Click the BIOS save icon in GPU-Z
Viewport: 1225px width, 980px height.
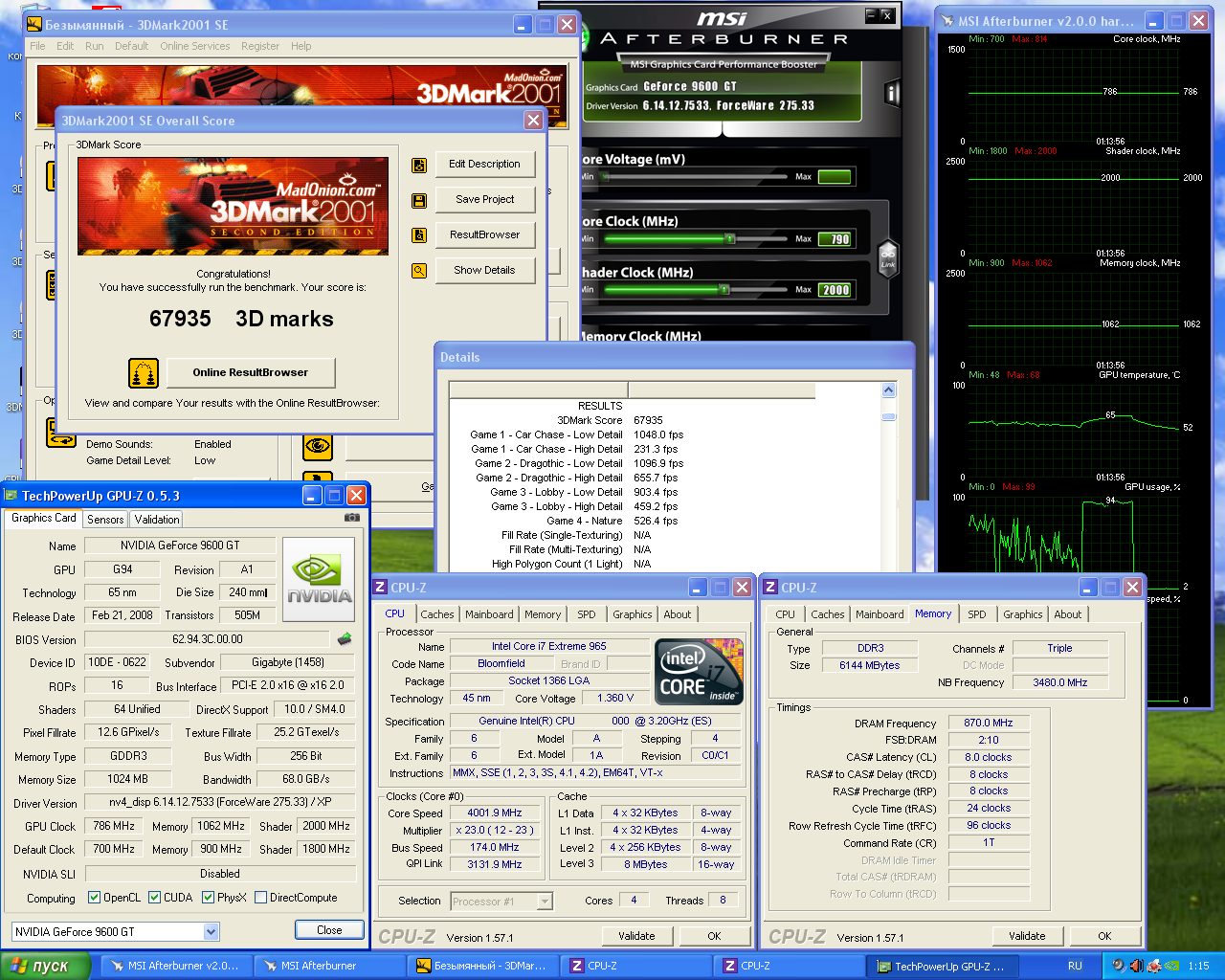pyautogui.click(x=345, y=638)
